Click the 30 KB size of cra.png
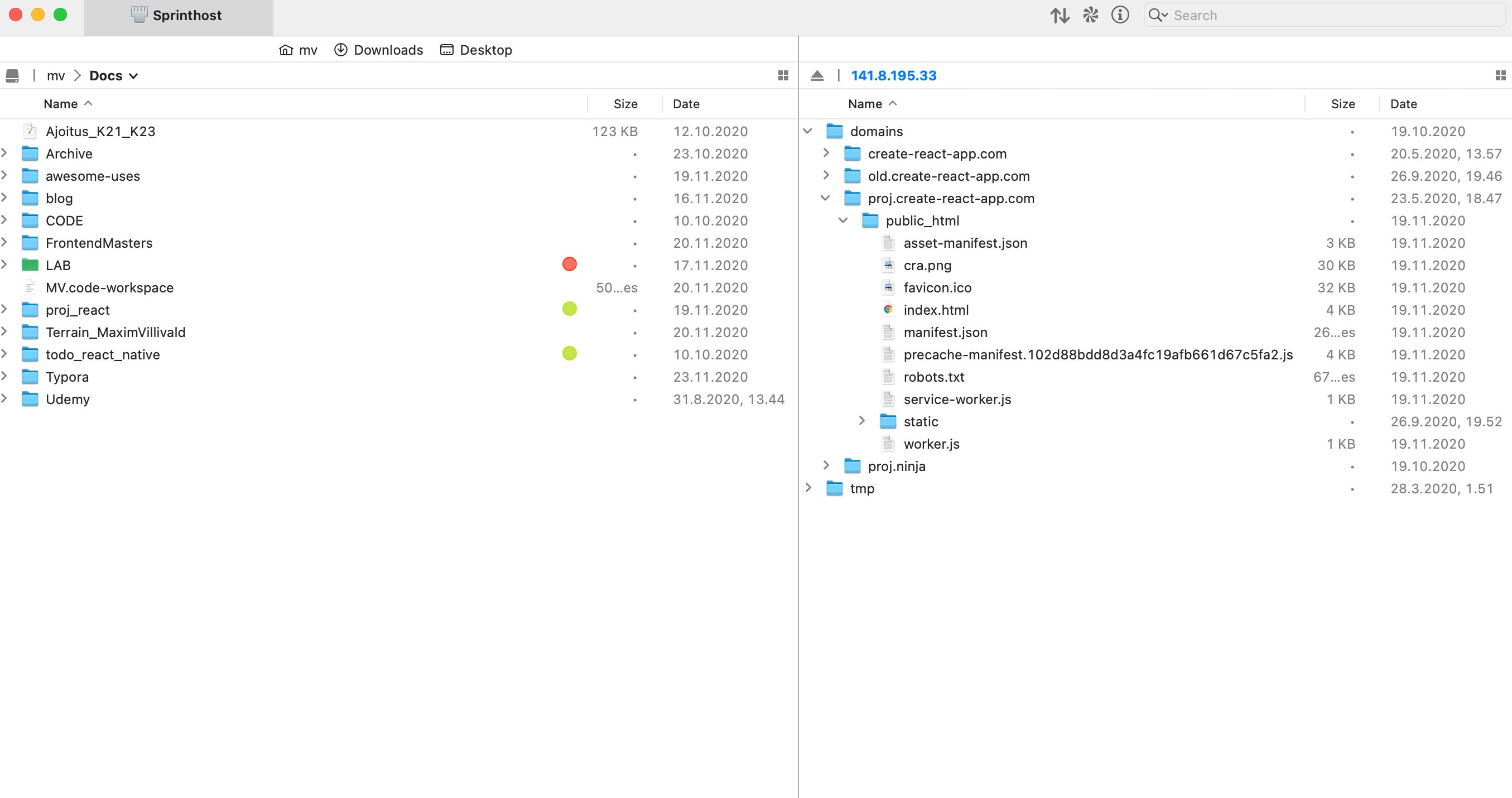This screenshot has height=798, width=1512. click(x=1336, y=265)
